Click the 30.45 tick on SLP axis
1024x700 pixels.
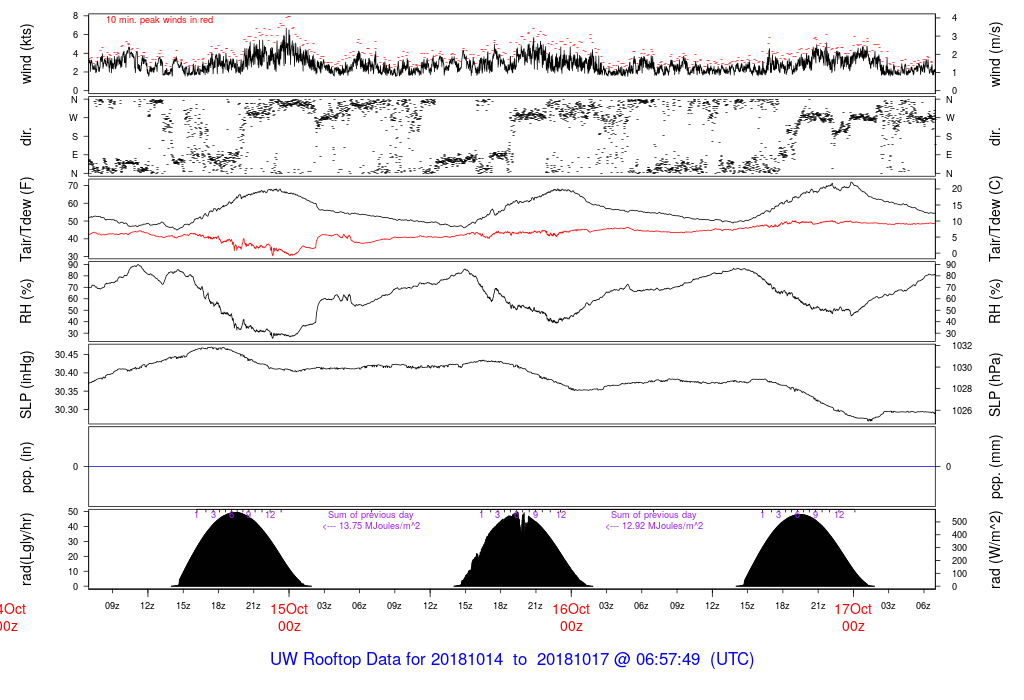[x=67, y=355]
